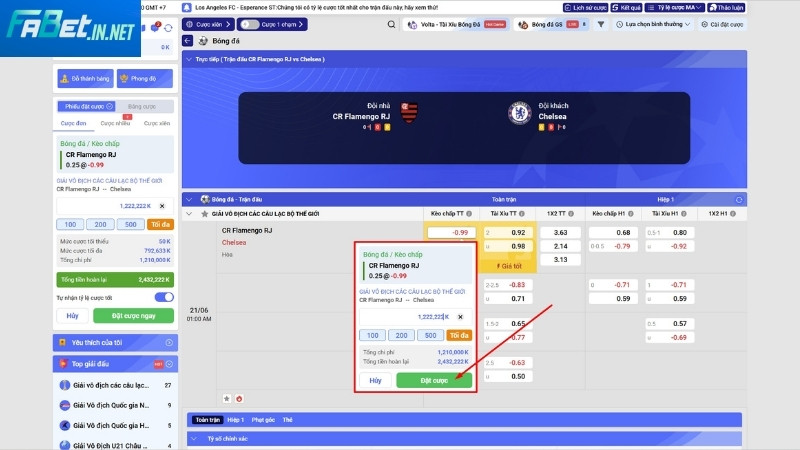Click the red hot-bet icon below match rows

pos(239,398)
